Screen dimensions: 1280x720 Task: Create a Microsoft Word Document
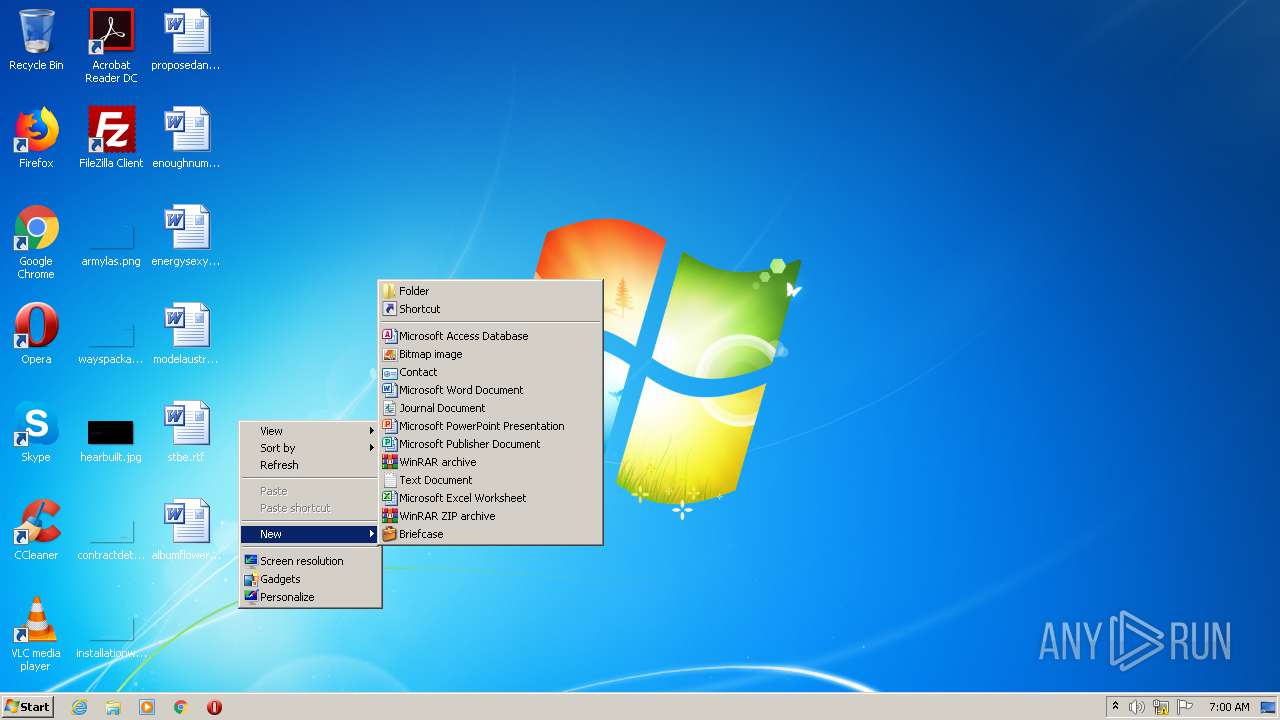point(490,390)
